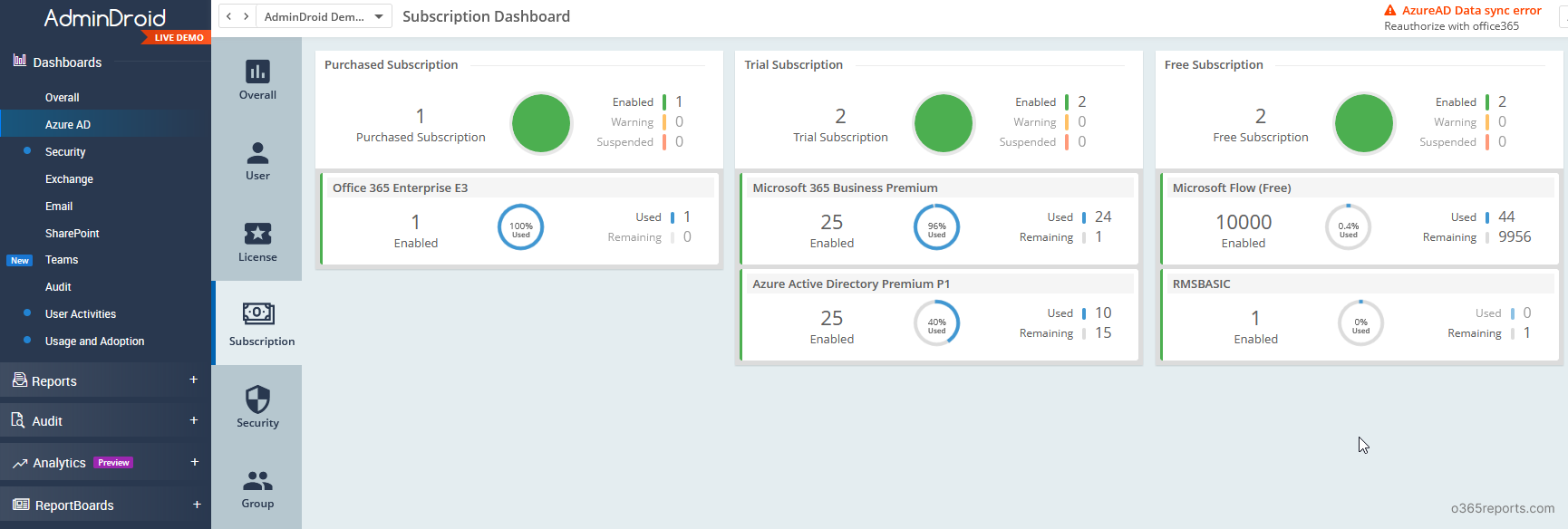Viewport: 1568px width, 529px height.
Task: Click the Microsoft 365 Business Premium usage ring
Action: point(936,227)
